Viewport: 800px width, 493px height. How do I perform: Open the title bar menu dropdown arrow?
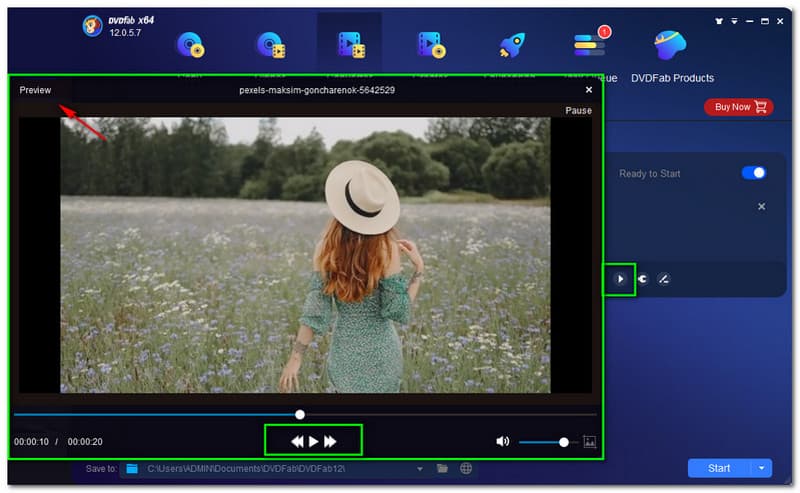click(734, 20)
